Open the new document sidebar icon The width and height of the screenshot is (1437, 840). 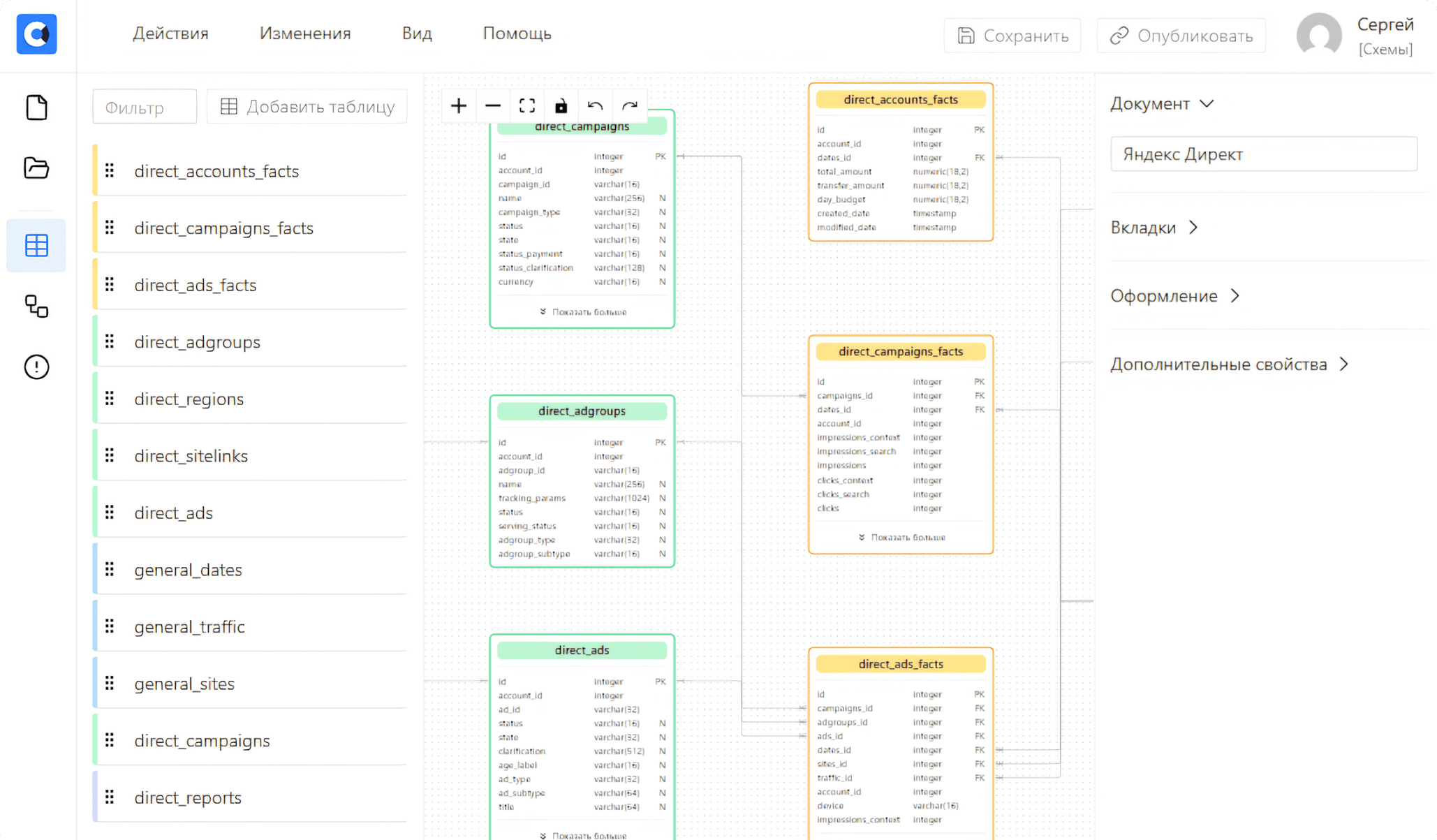(36, 108)
